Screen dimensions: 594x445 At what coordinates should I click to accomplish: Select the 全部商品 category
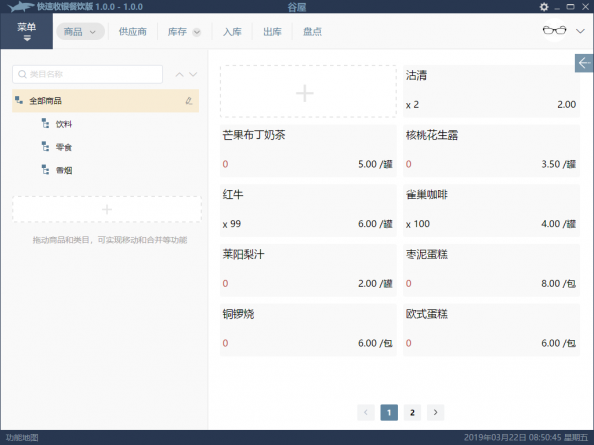(105, 101)
